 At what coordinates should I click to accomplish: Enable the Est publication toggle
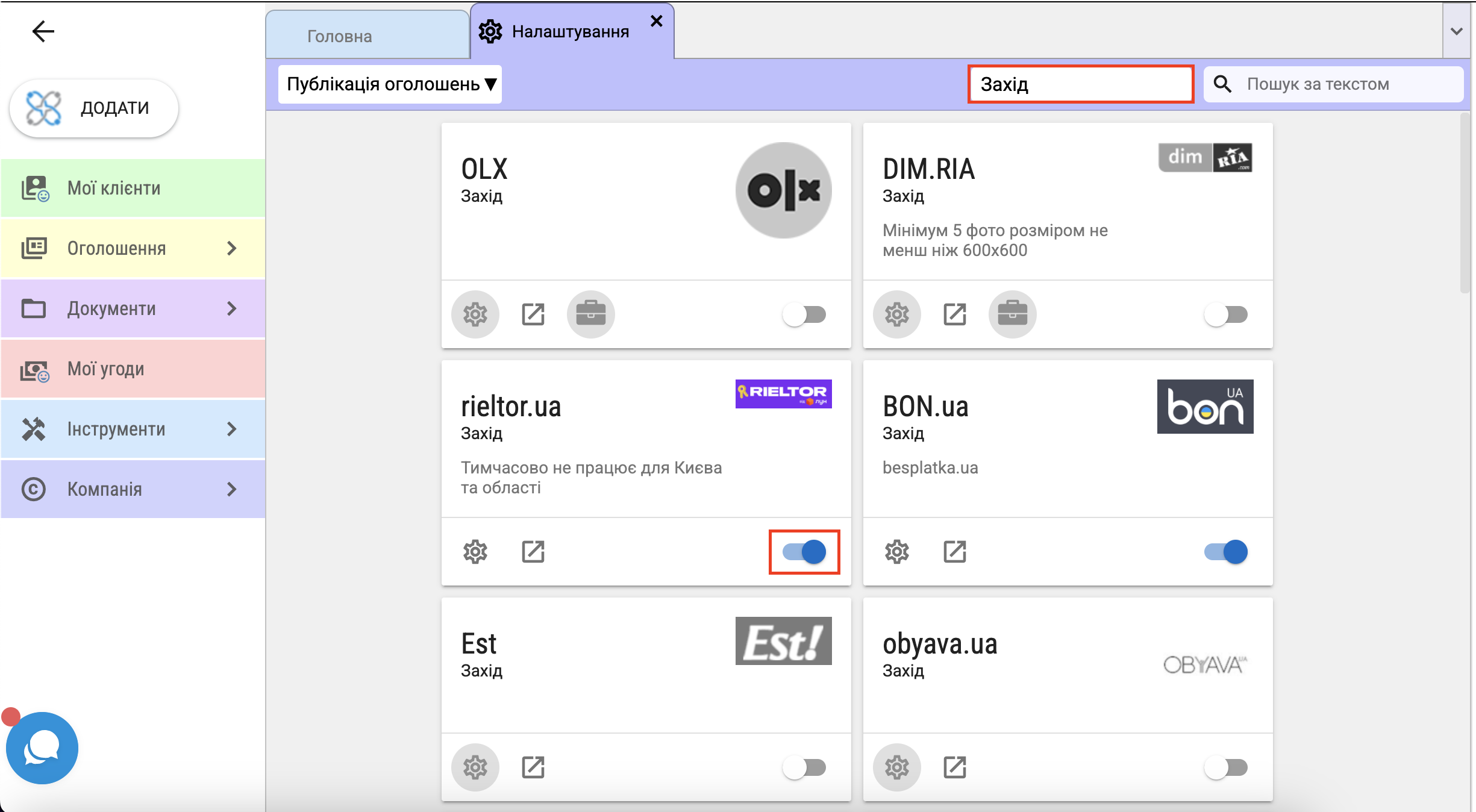[804, 767]
